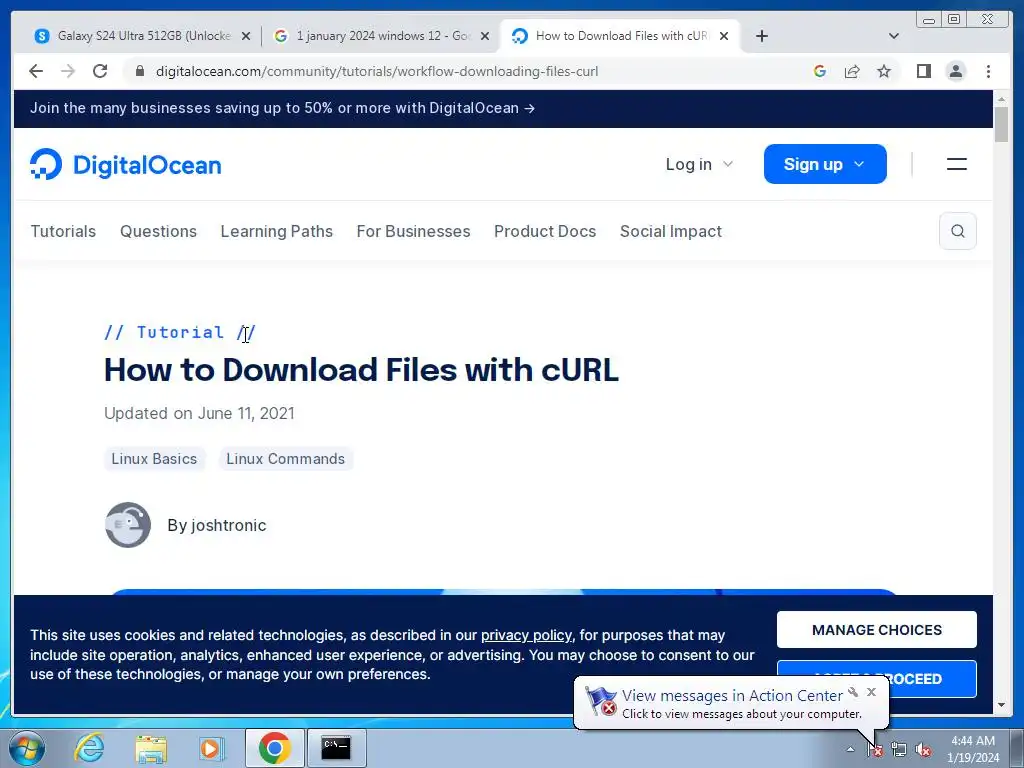Open a new tab with the plus icon
The image size is (1024, 768).
tap(761, 36)
